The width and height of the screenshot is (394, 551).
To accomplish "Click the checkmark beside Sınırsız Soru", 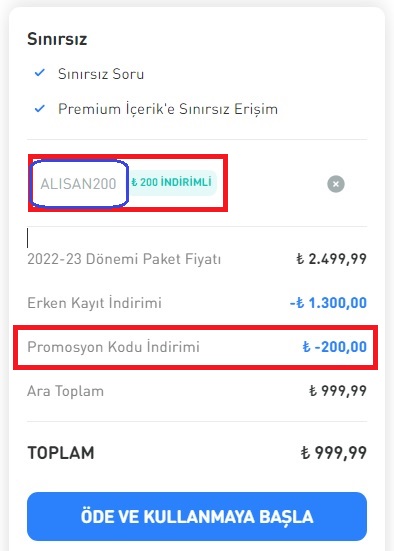I will coord(40,73).
